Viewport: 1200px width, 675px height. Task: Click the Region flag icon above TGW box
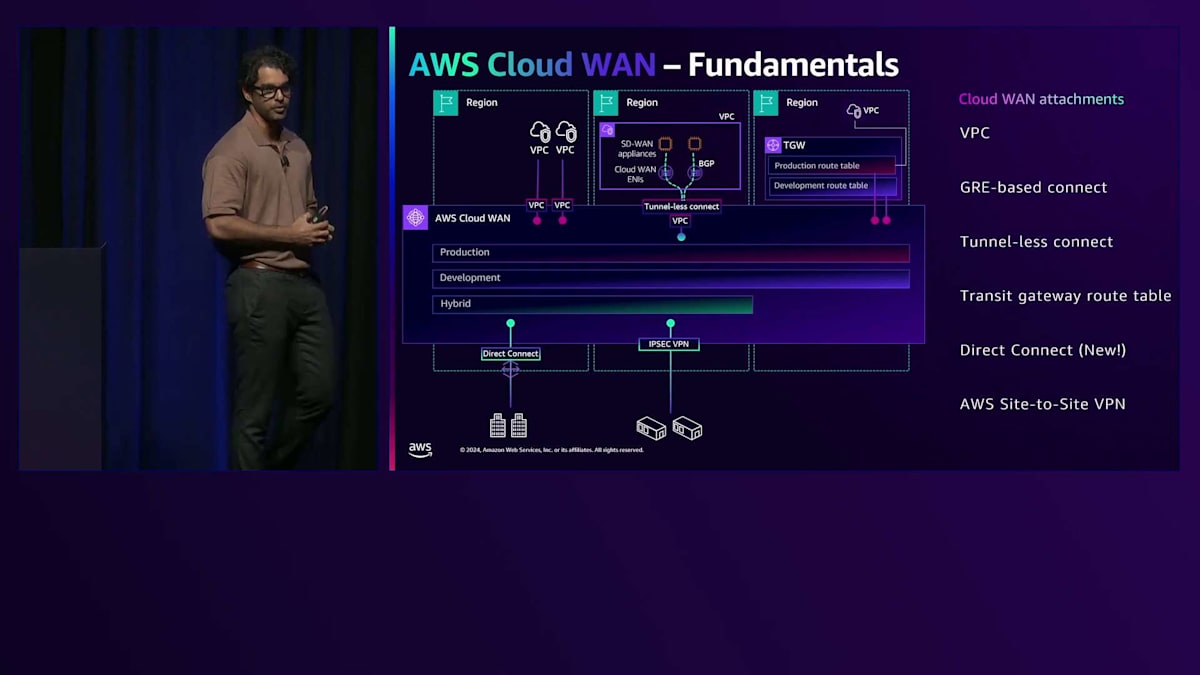(766, 103)
